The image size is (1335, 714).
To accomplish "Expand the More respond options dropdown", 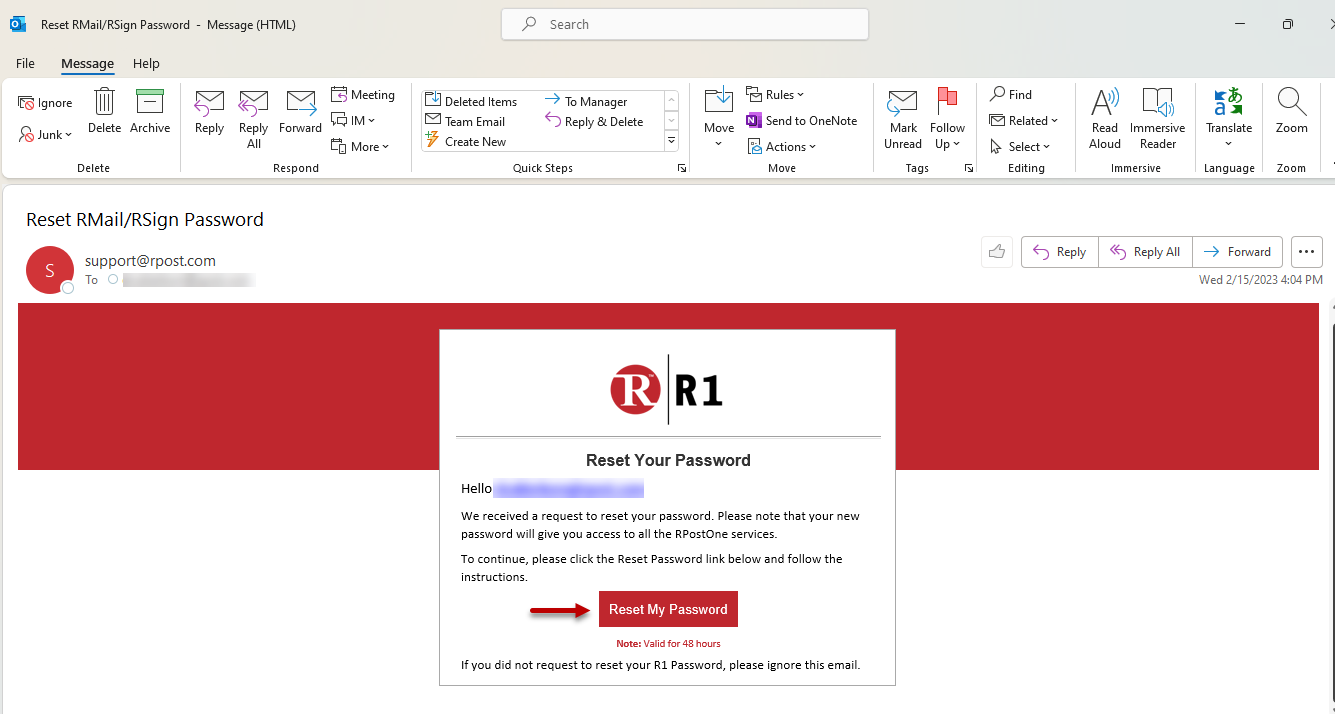I will coord(360,147).
